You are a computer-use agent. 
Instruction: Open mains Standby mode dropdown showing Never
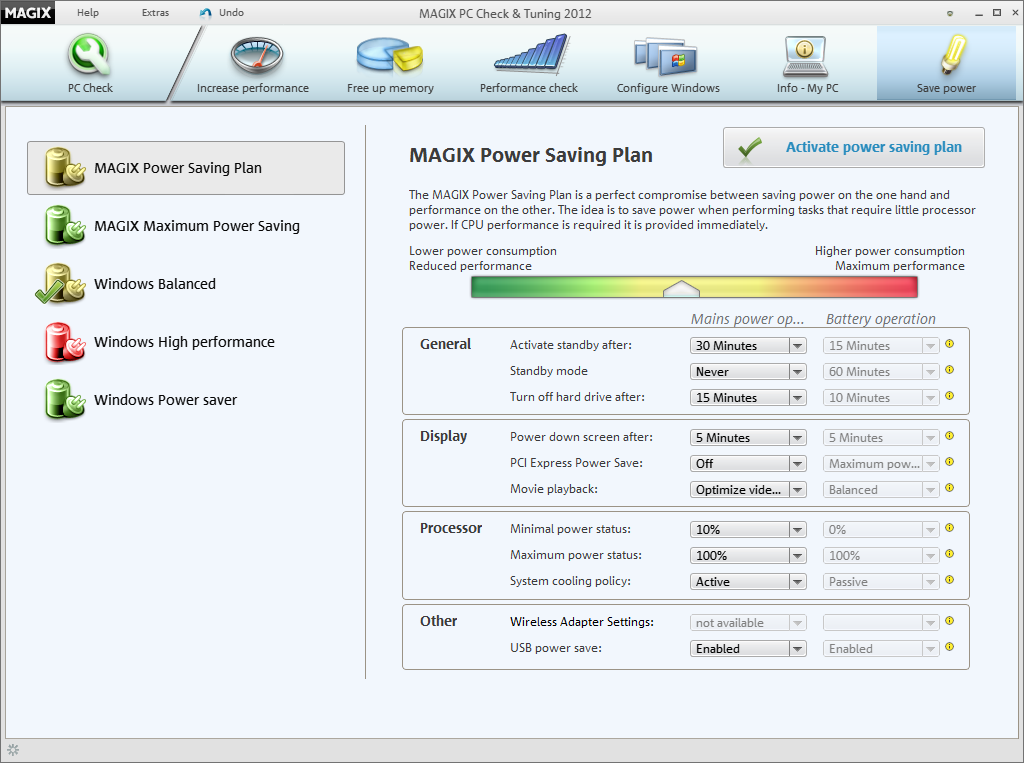(748, 372)
